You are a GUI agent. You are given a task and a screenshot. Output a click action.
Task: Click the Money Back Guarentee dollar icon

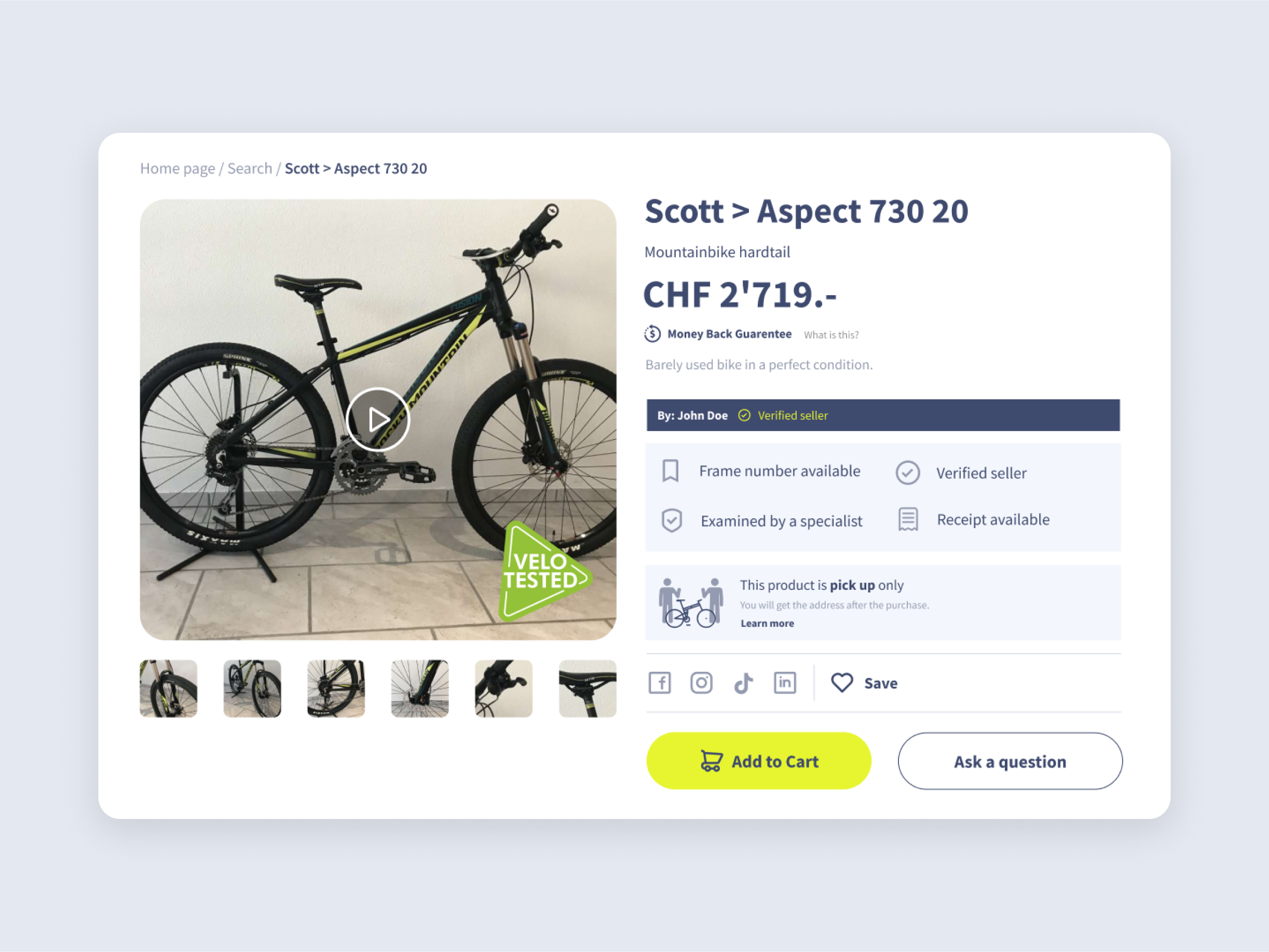[x=652, y=334]
